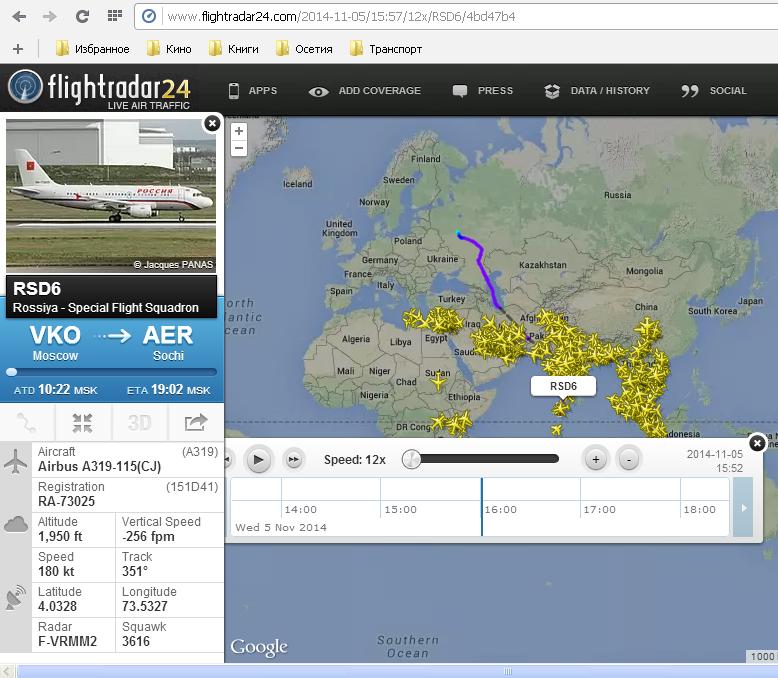Viewport: 778px width, 678px height.
Task: Open the SOCIAL menu item
Action: click(714, 91)
